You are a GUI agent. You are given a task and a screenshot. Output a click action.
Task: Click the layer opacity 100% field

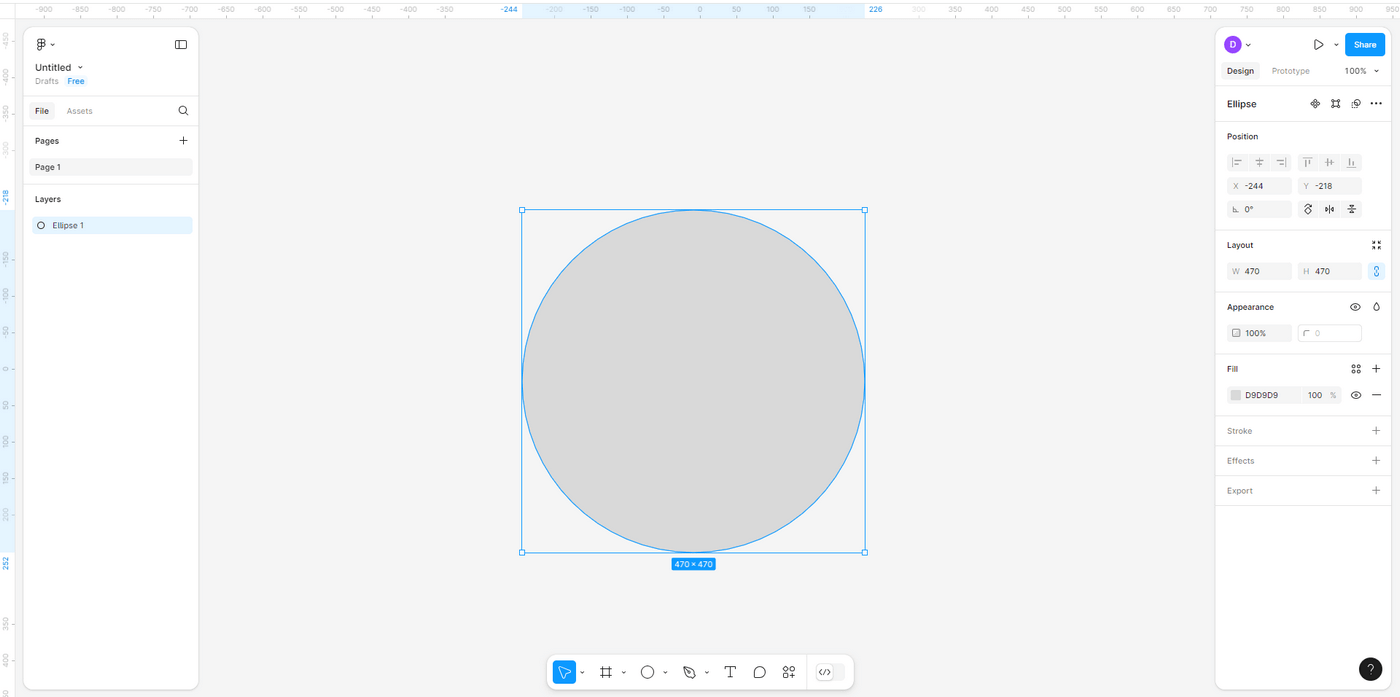coord(1259,333)
